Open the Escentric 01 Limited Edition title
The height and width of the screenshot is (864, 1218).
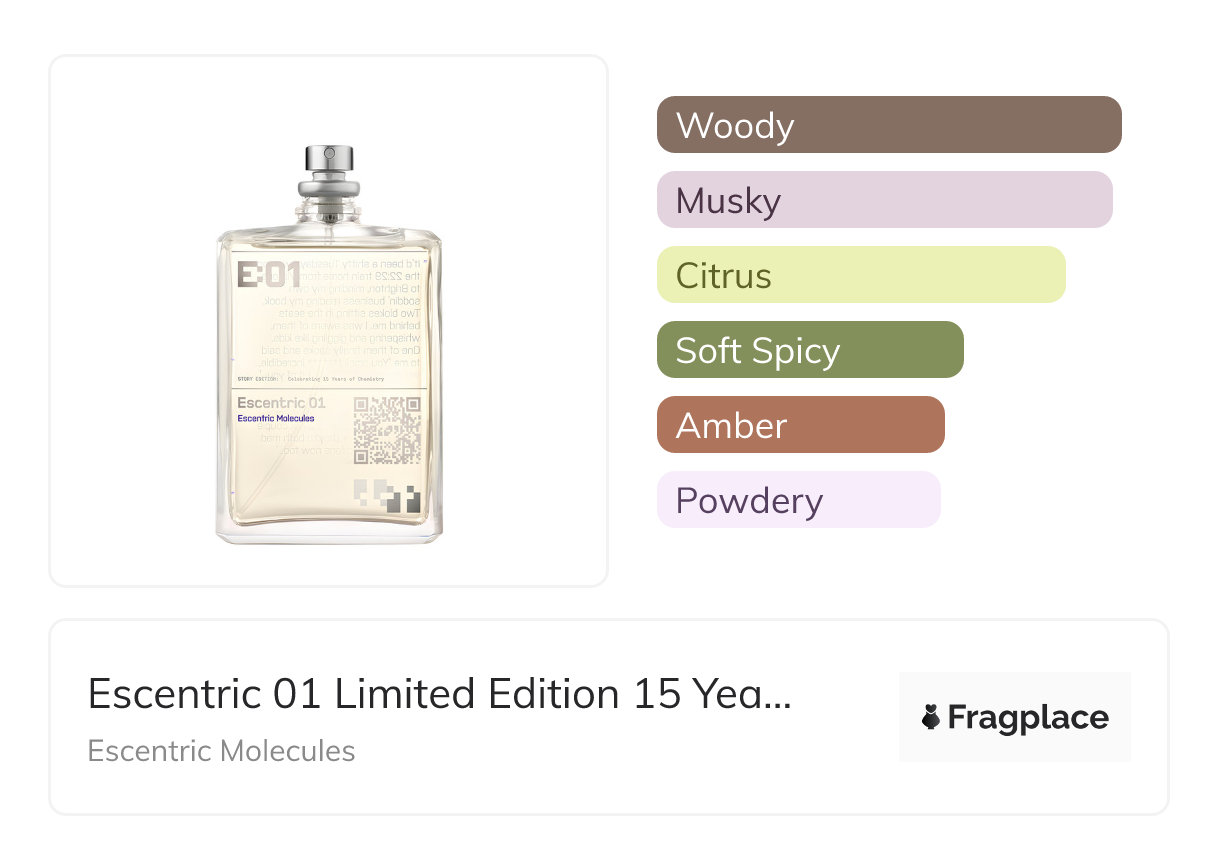(440, 694)
